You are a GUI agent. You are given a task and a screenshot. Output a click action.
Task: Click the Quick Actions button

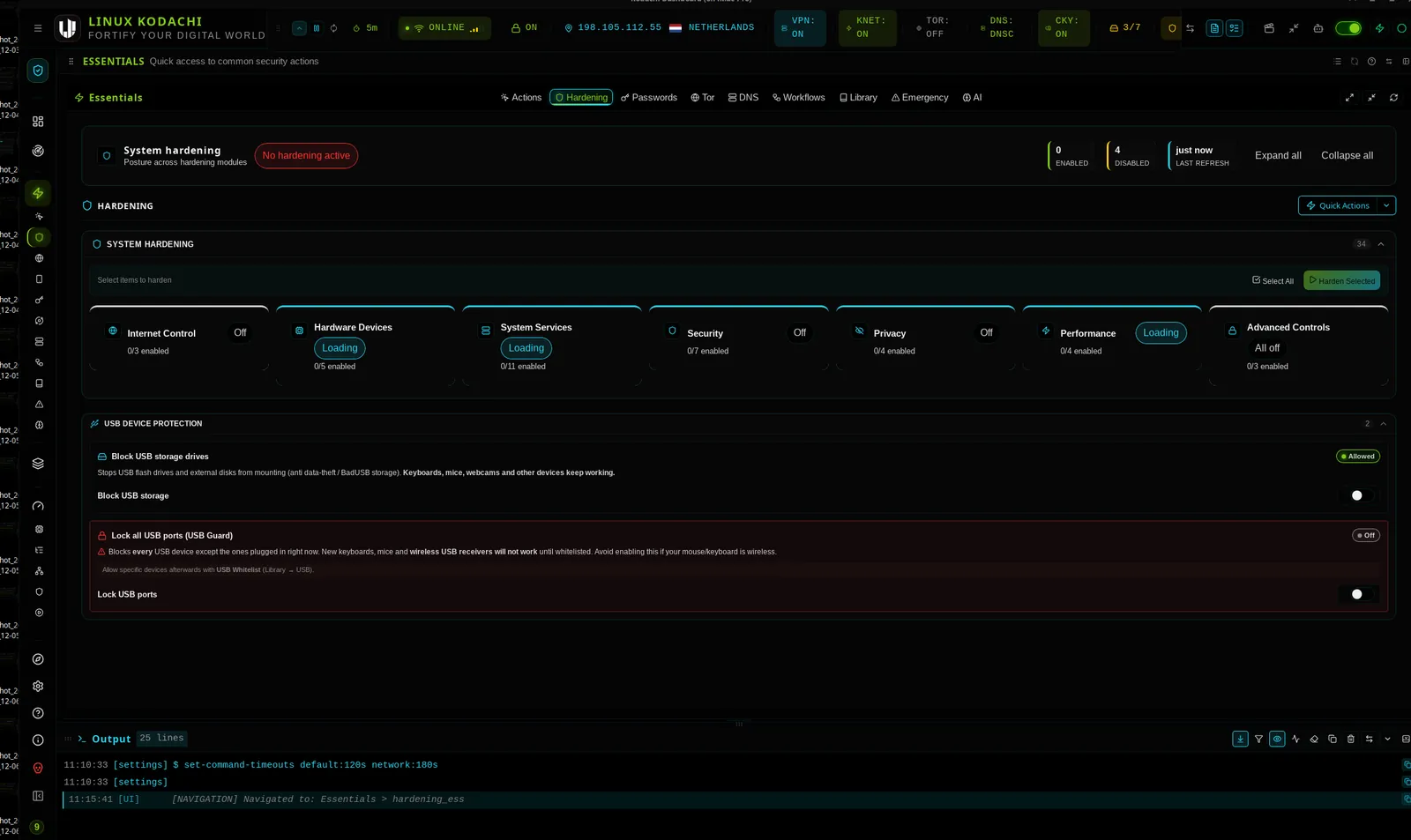[1338, 206]
